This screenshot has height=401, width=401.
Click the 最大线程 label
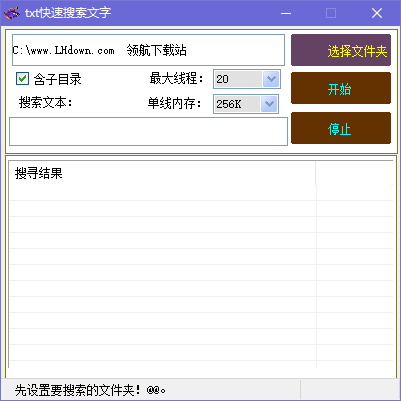(x=176, y=79)
